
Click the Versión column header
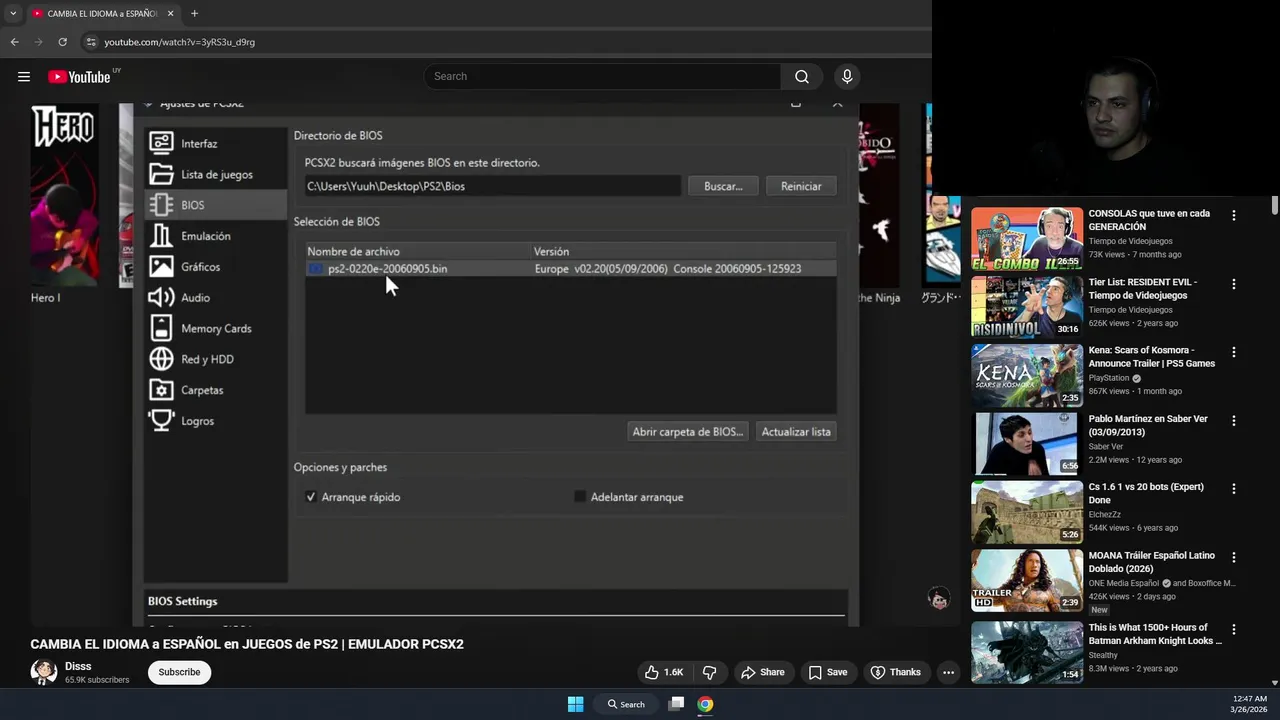point(551,252)
